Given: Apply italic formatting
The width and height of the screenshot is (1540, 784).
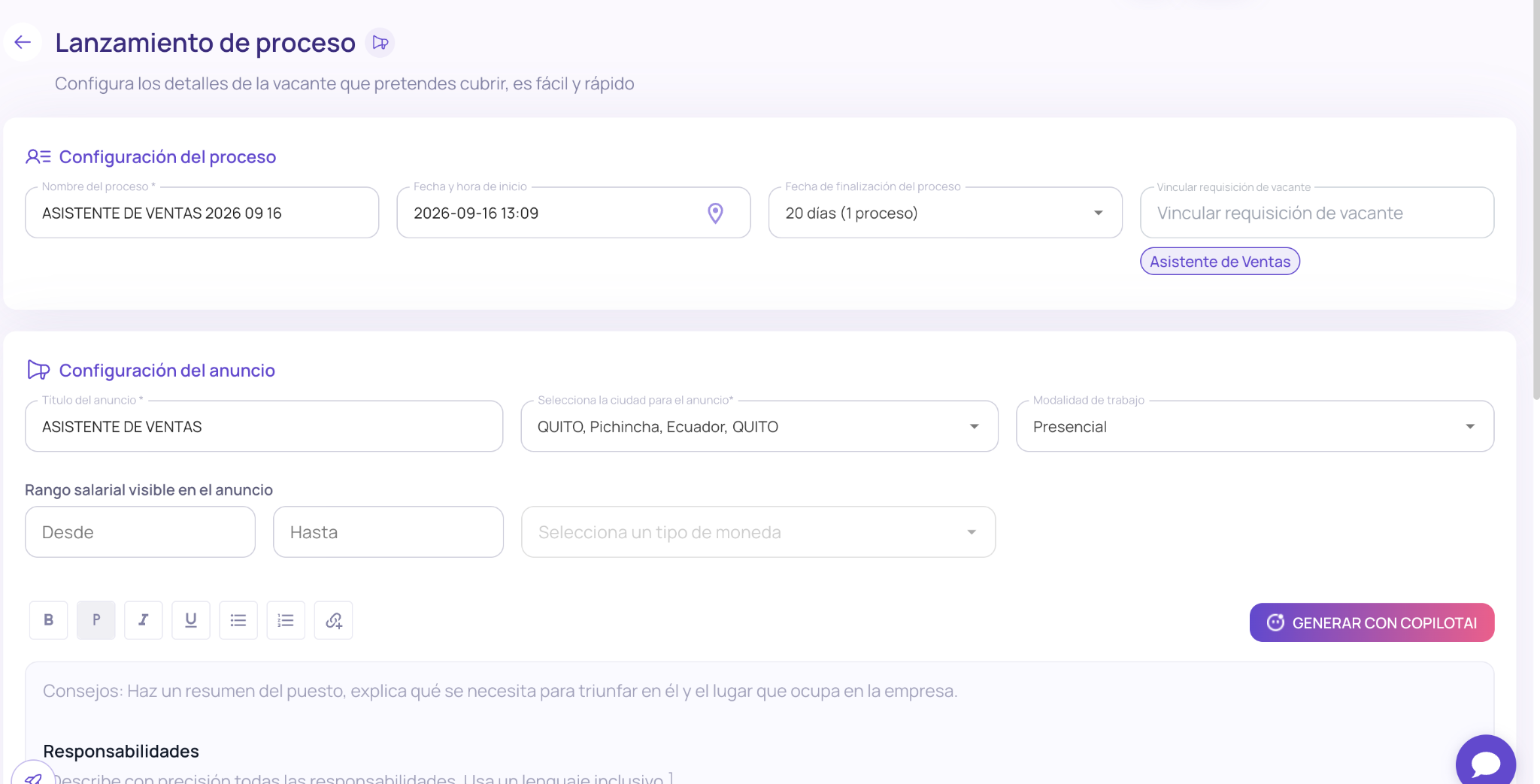Looking at the screenshot, I should tap(144, 620).
